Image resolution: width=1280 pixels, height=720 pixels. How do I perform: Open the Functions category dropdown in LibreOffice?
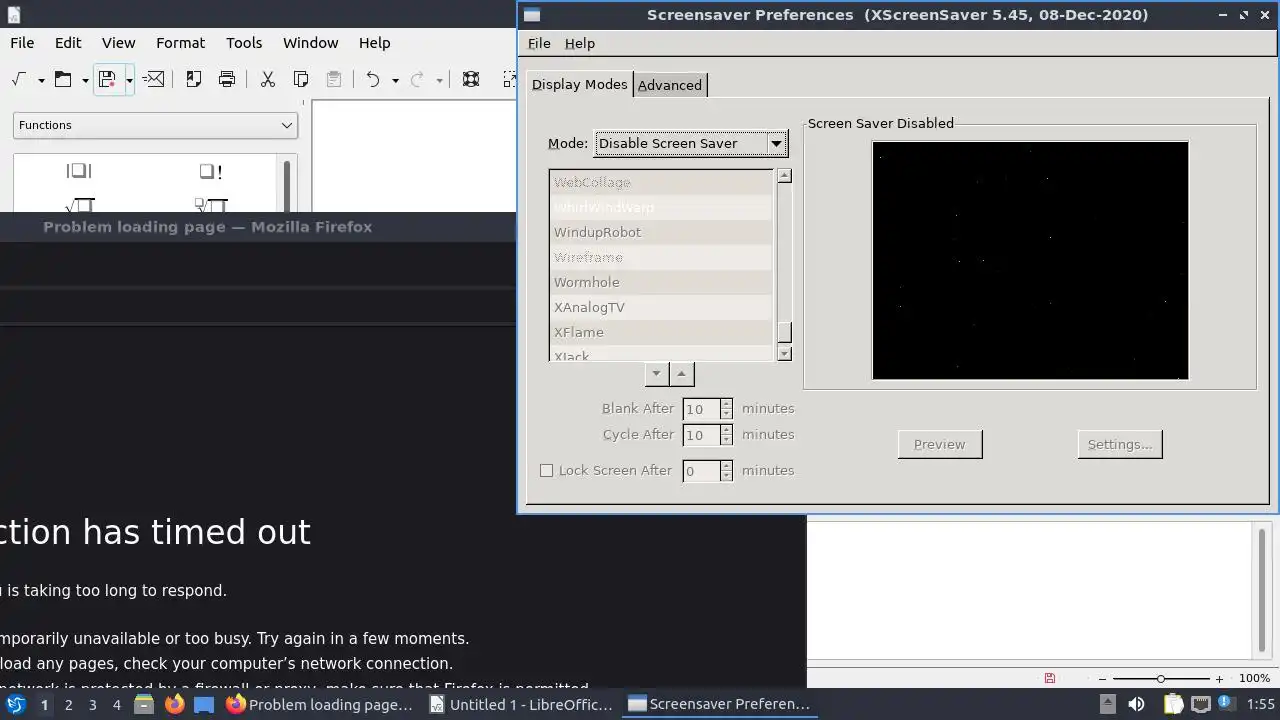click(155, 125)
